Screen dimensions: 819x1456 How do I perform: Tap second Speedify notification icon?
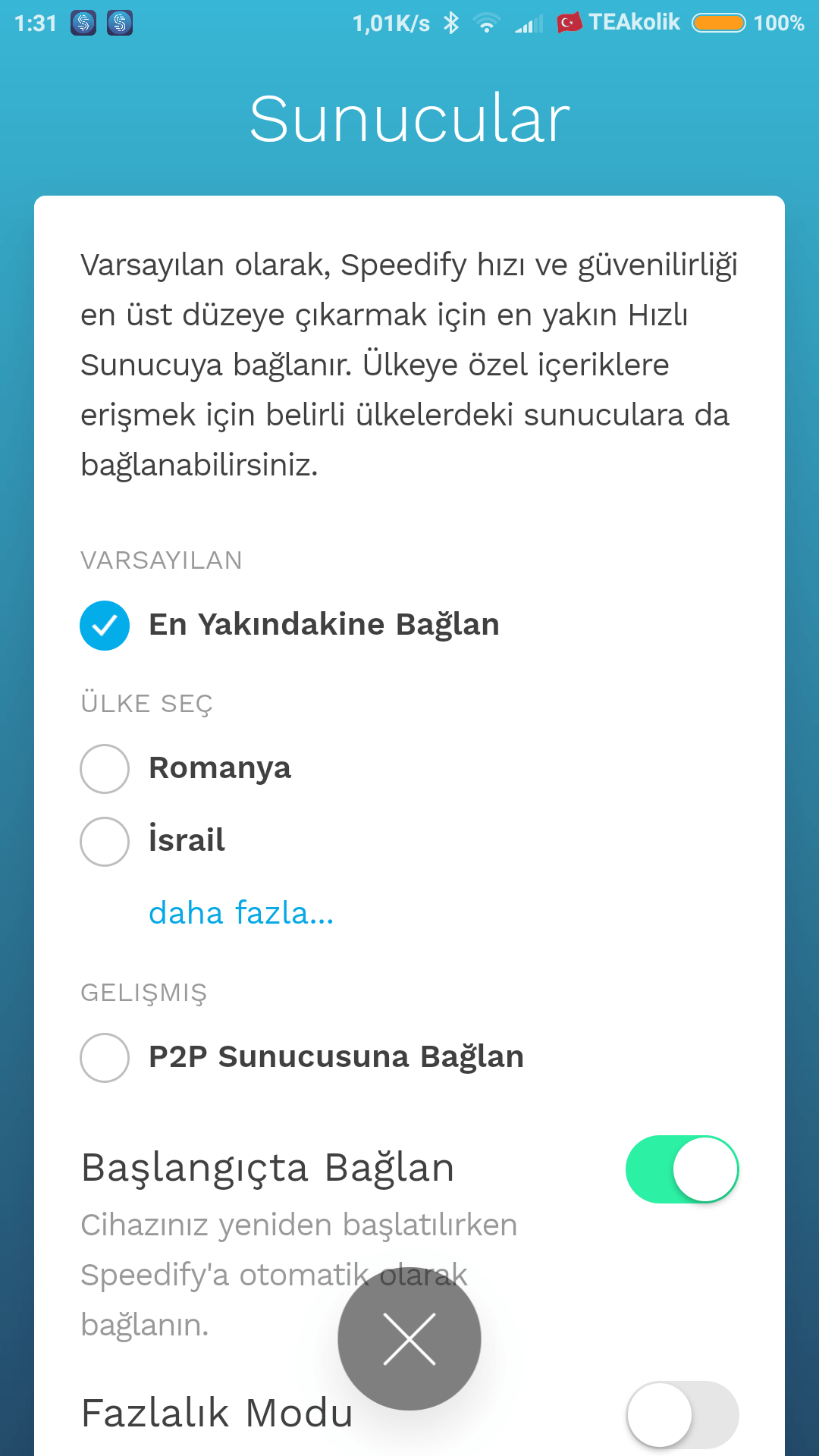[x=120, y=23]
